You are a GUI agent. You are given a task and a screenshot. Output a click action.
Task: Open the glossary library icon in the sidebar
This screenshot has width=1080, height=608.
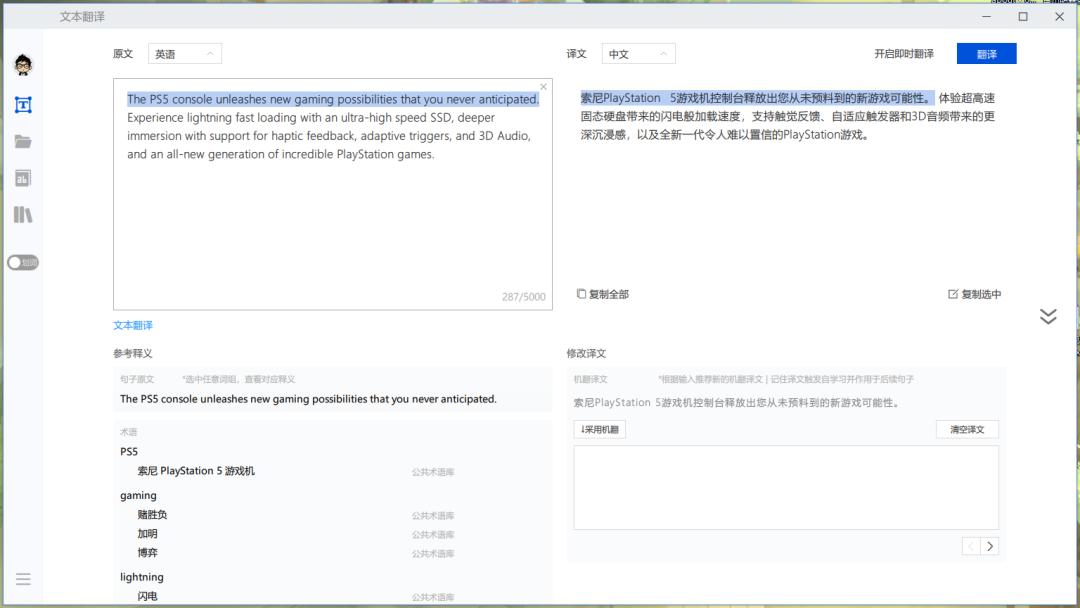[x=23, y=214]
